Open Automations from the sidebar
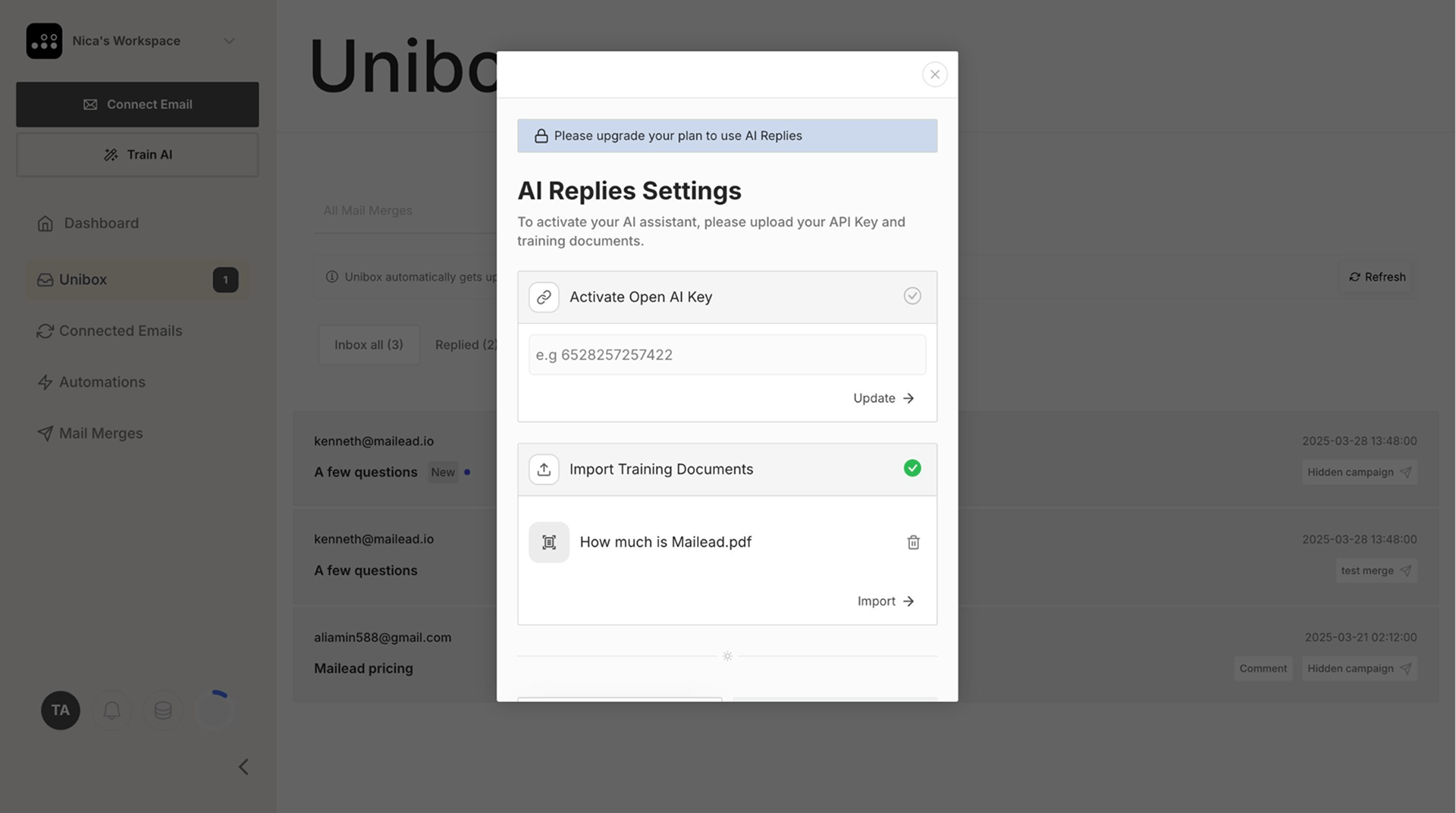 [102, 382]
